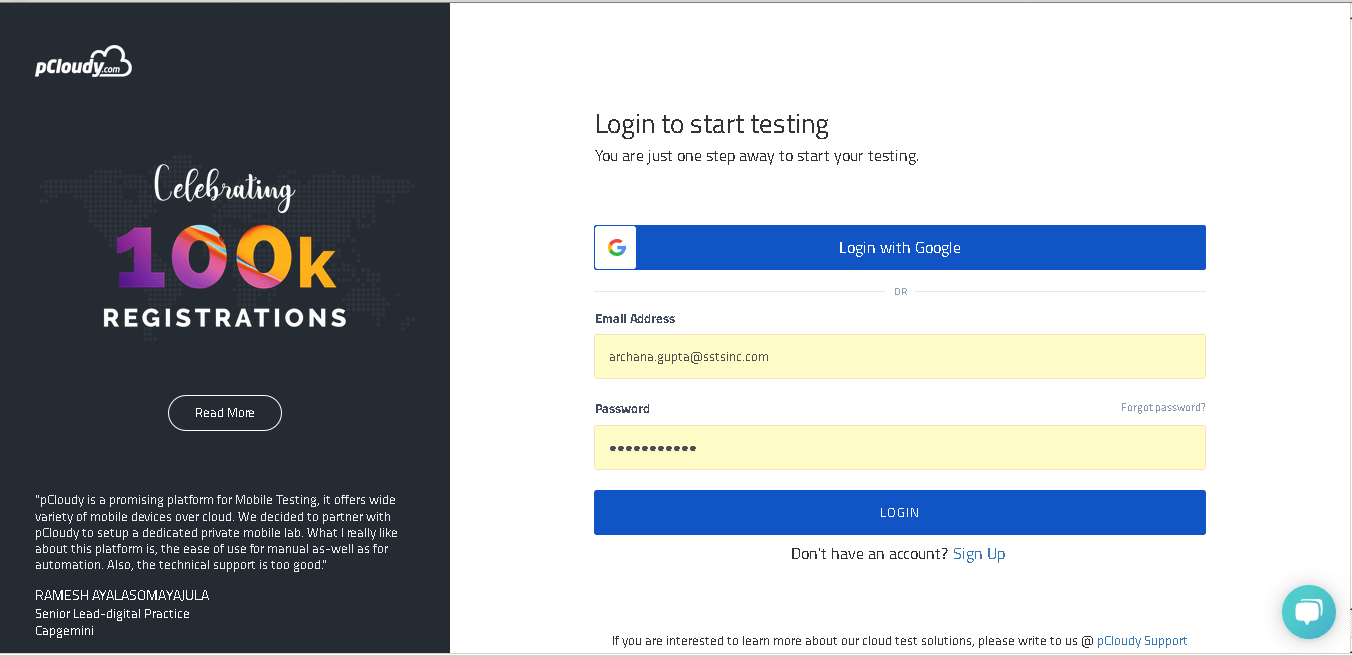1352x657 pixels.
Task: Click the blue LOGIN button
Action: 900,512
